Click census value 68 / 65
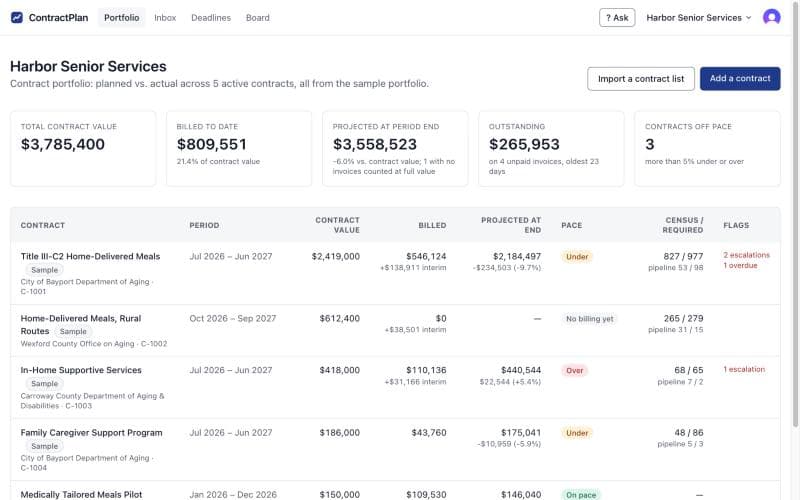 [x=689, y=370]
